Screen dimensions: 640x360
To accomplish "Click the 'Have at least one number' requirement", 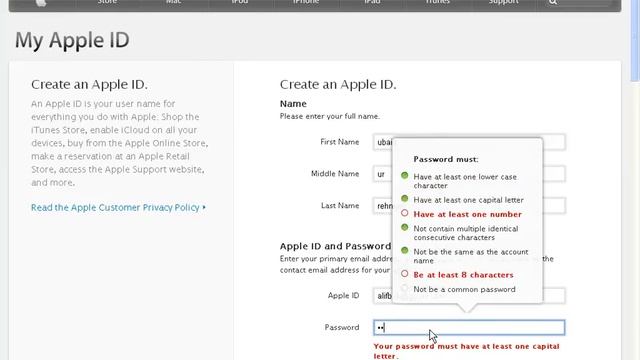I will click(467, 214).
